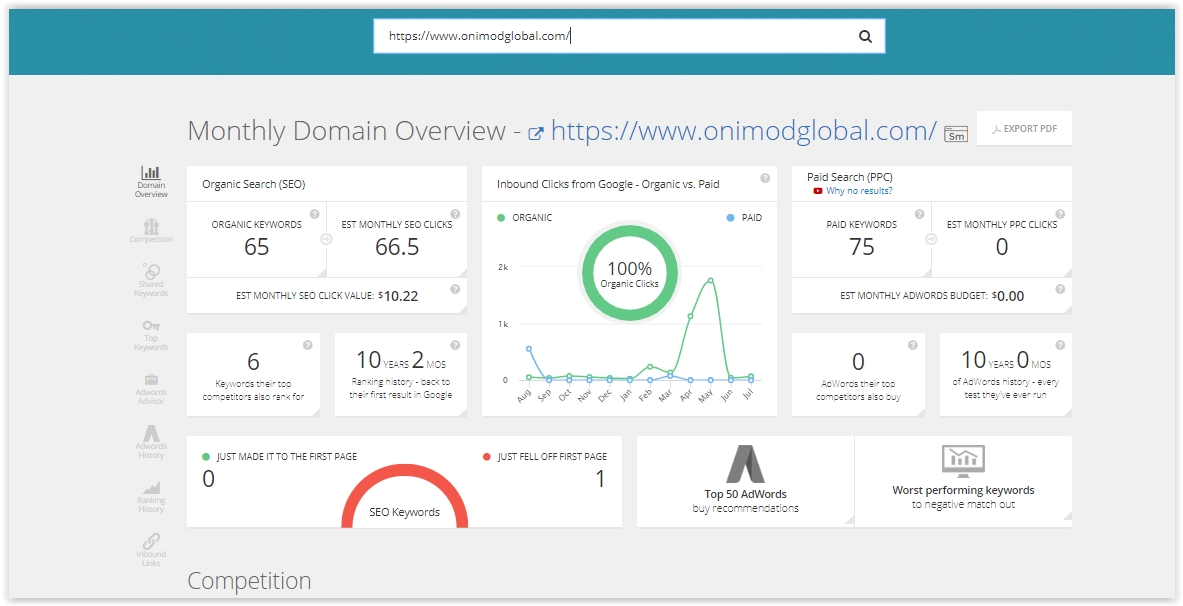
Task: Click the Apr point on organic line
Action: [x=690, y=316]
